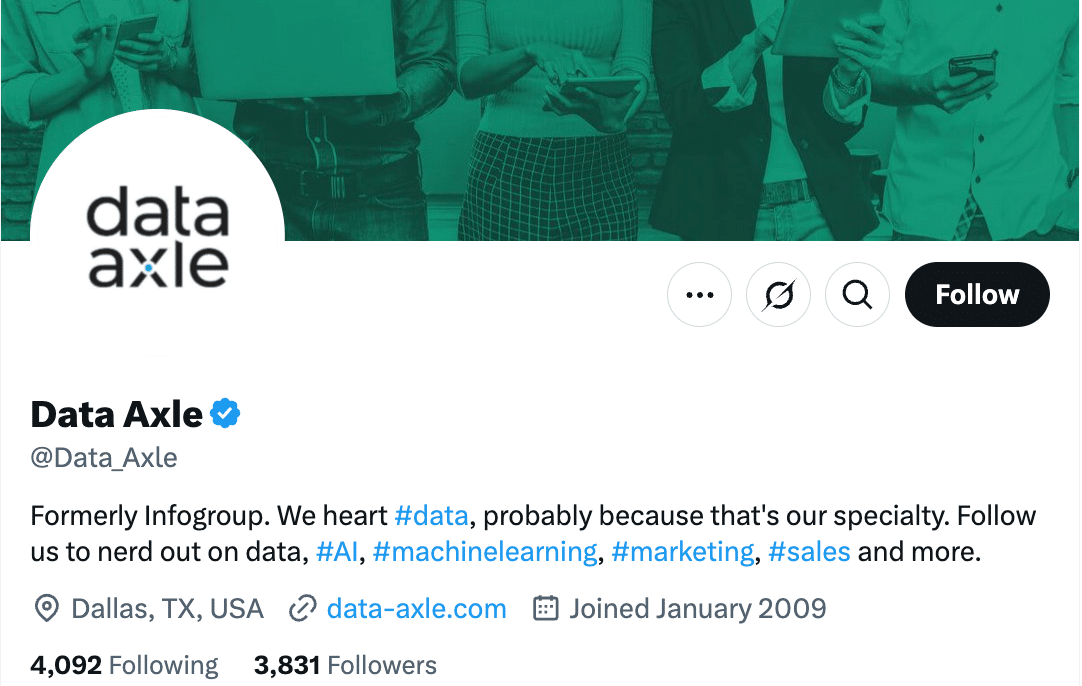The width and height of the screenshot is (1082, 686).
Task: Open the More options ellipsis menu
Action: (x=699, y=294)
